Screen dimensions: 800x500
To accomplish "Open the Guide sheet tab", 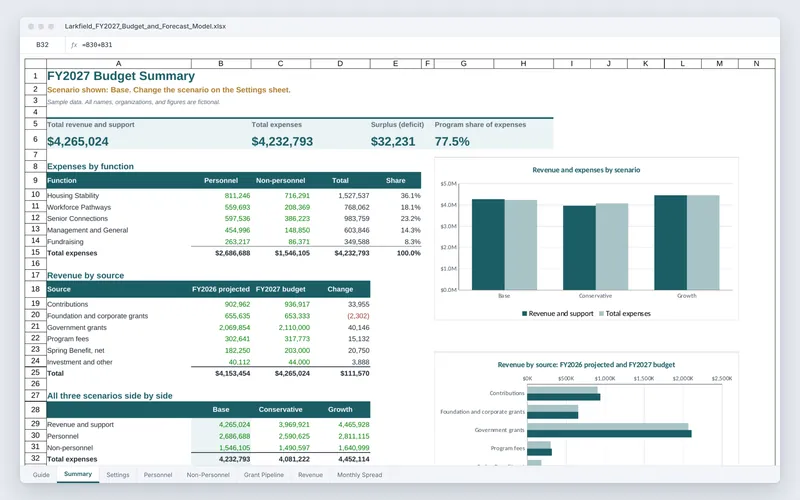I will 41,474.
